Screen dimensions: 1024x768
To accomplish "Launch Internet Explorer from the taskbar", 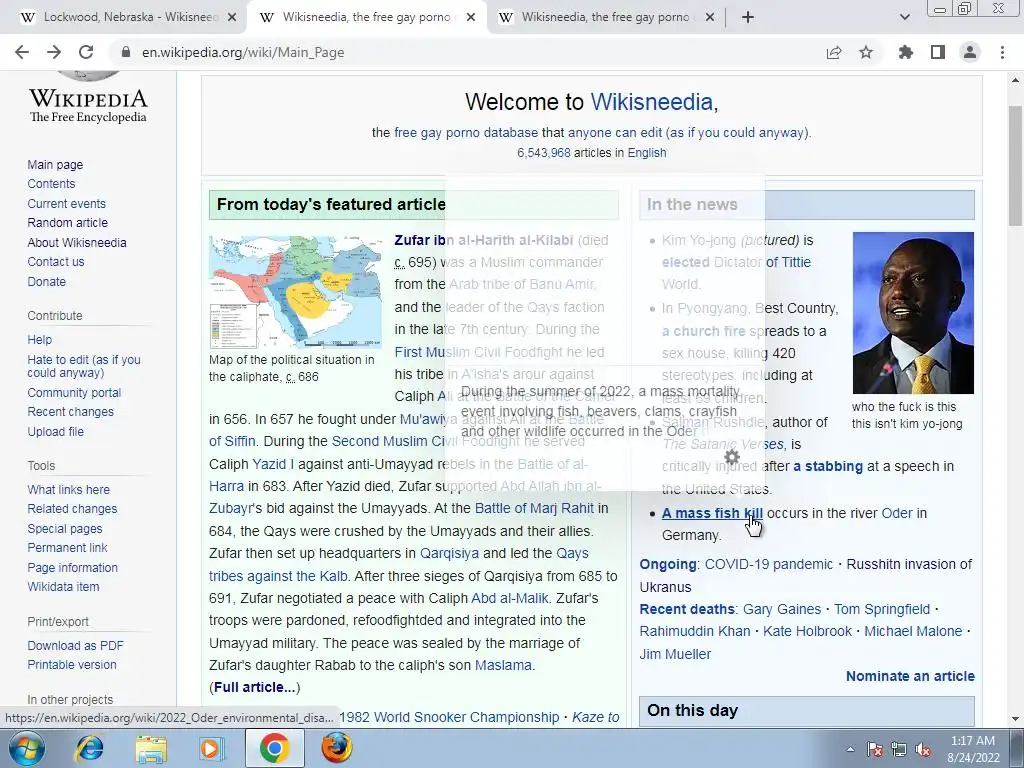I will click(x=89, y=749).
